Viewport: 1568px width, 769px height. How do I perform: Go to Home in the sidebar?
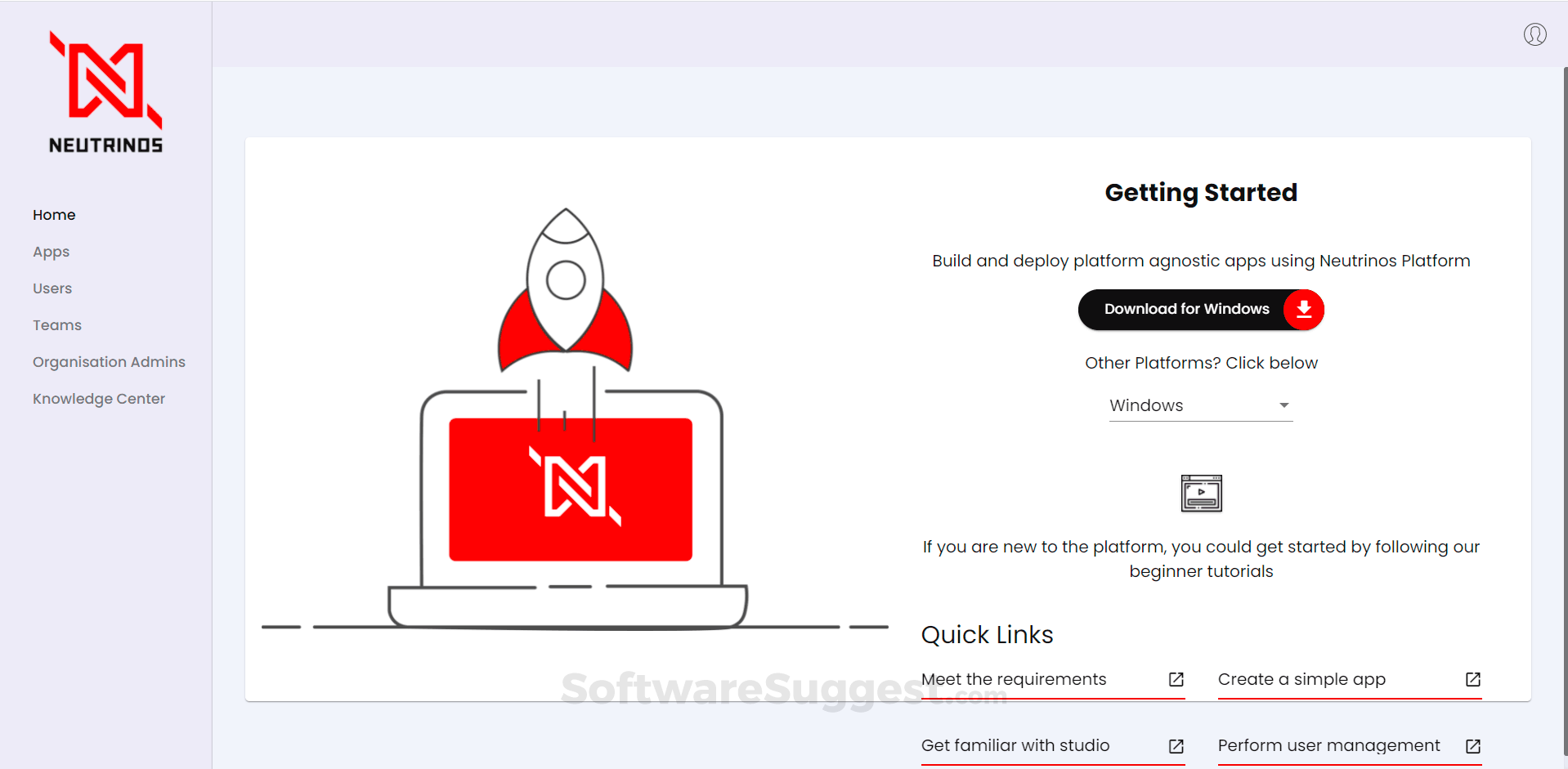coord(54,215)
